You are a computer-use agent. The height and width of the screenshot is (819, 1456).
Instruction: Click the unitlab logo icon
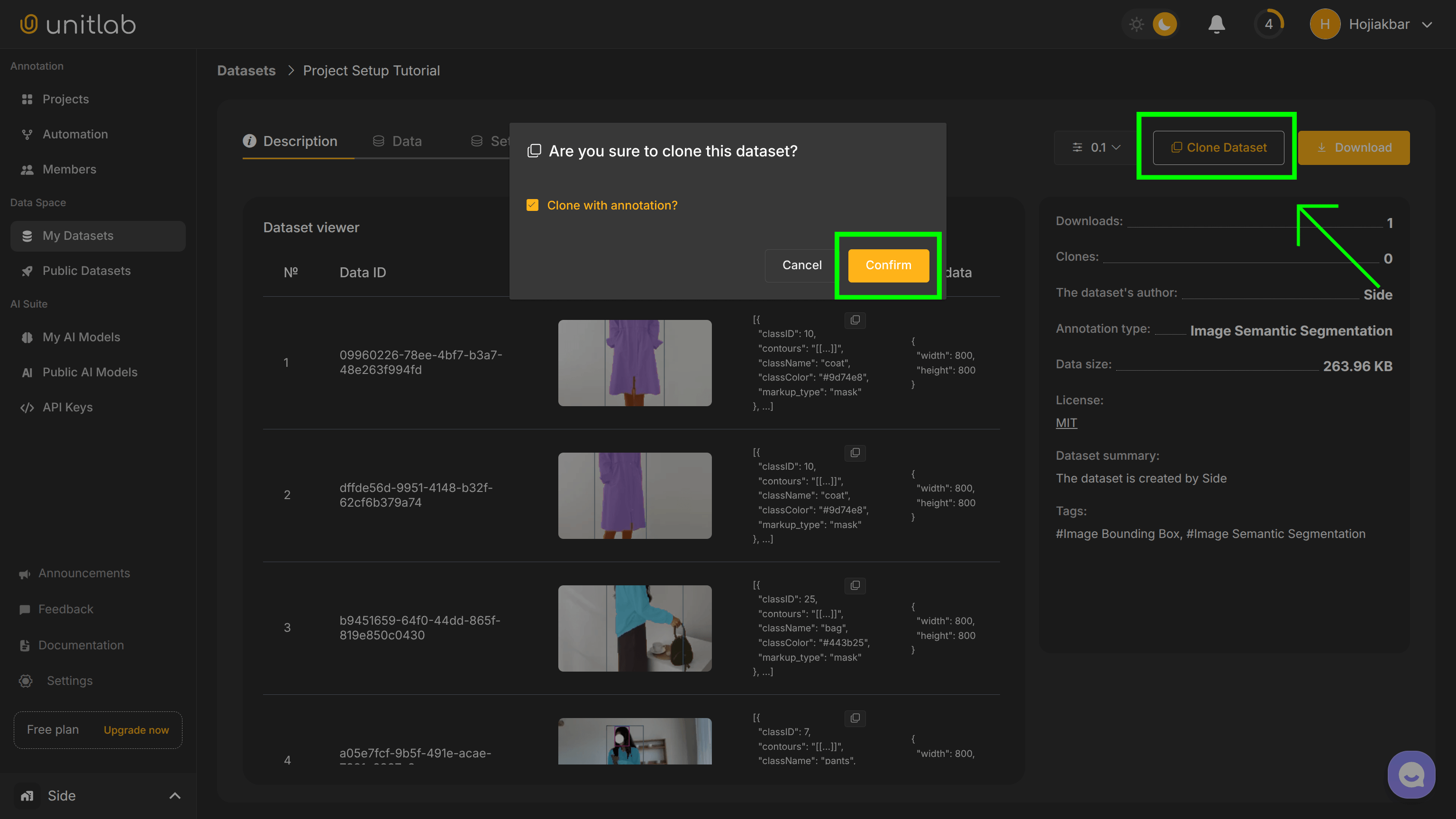tap(29, 24)
